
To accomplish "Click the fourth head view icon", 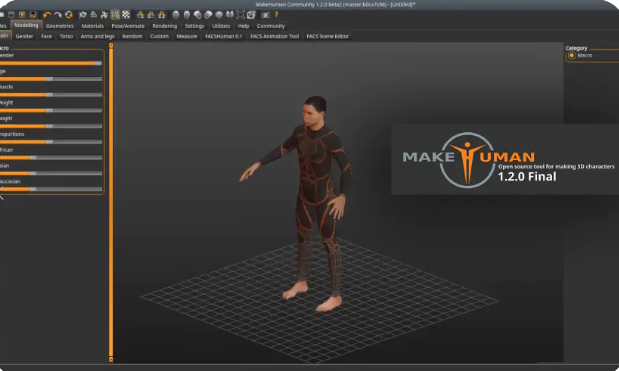I will tap(208, 15).
